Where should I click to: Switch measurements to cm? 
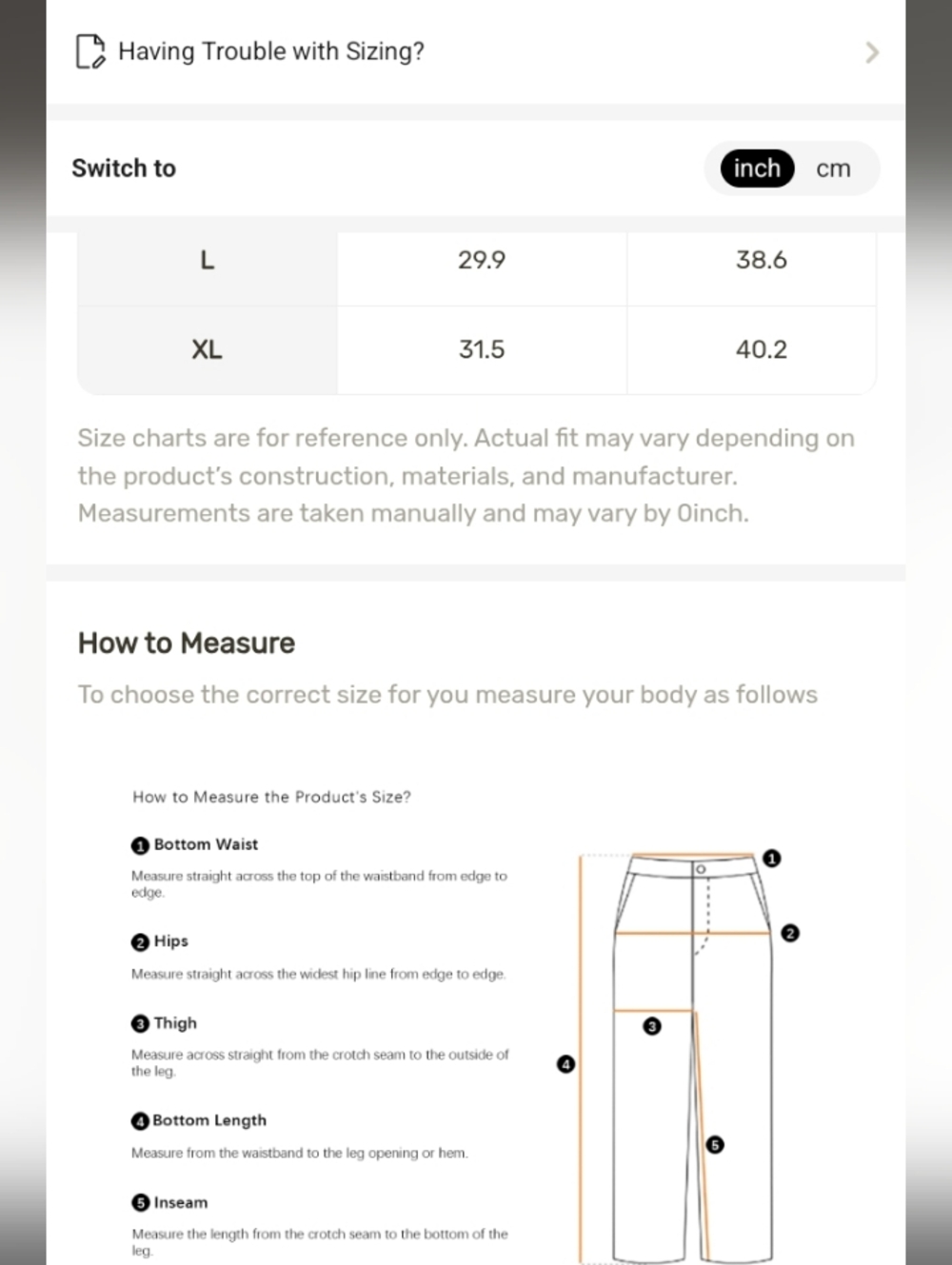tap(833, 168)
